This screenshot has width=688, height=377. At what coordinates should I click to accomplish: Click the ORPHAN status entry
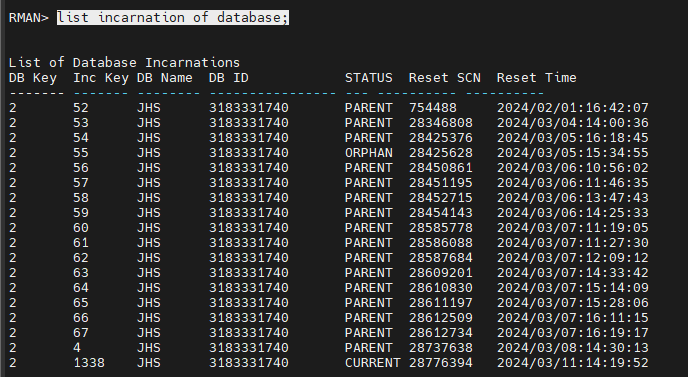coord(369,153)
